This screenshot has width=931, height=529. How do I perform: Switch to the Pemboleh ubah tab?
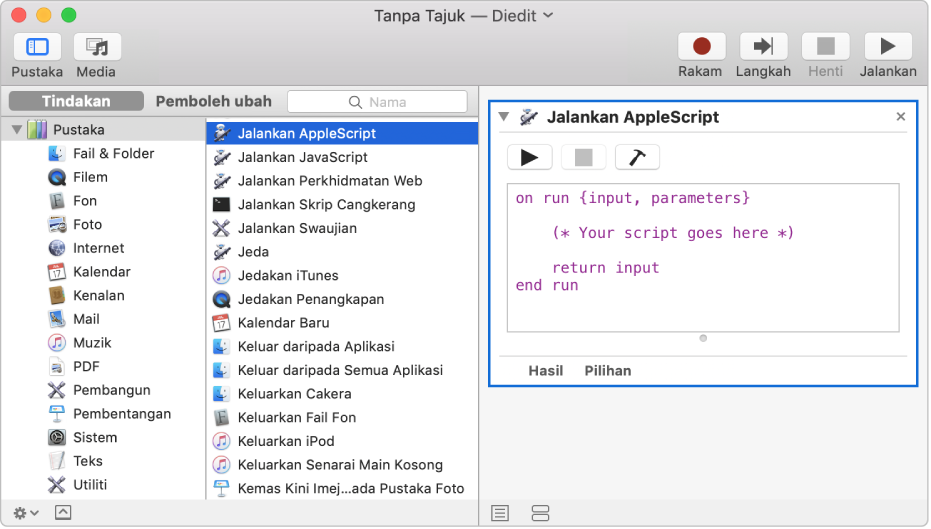pyautogui.click(x=213, y=101)
